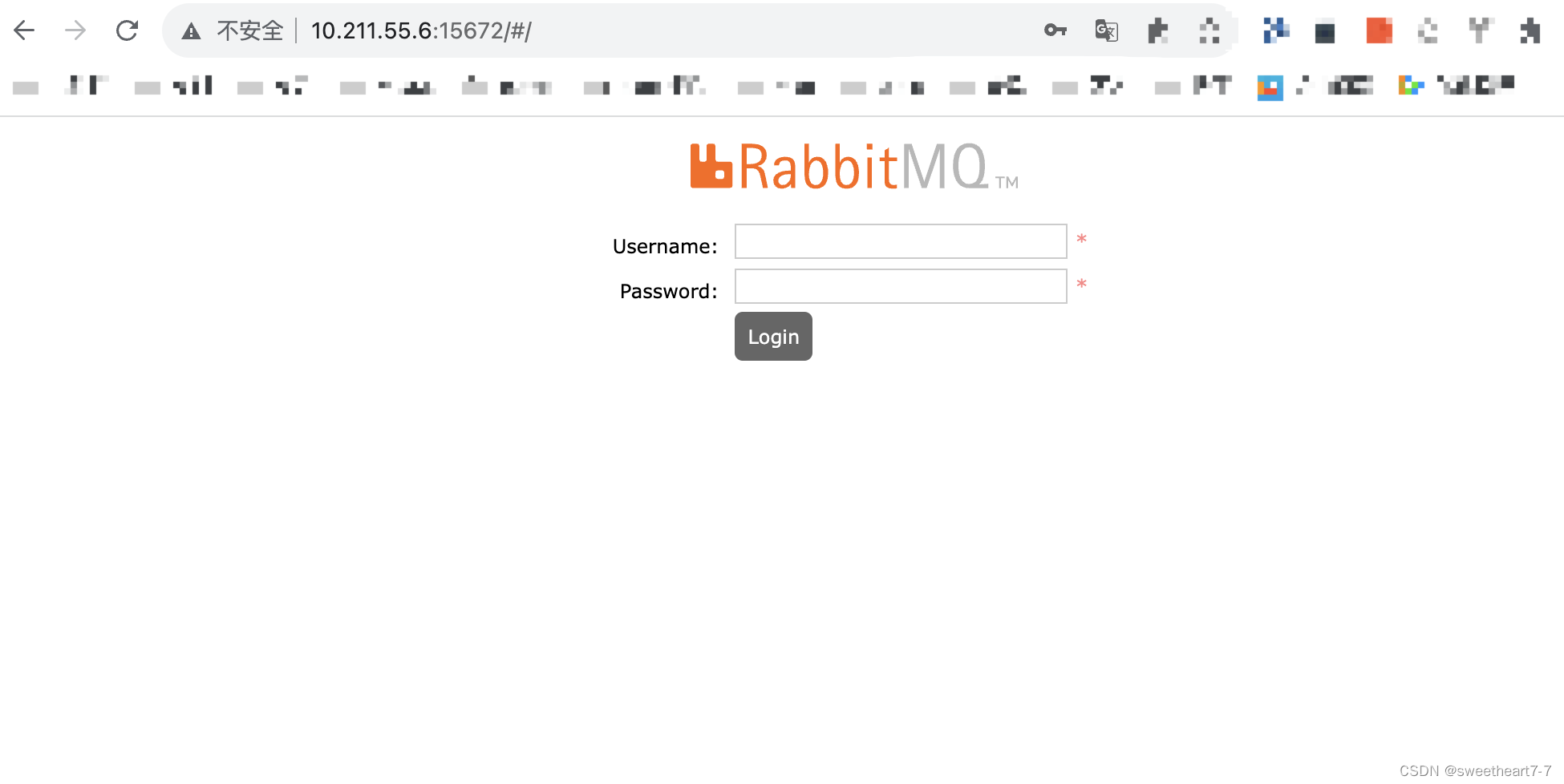Viewport: 1564px width, 784px height.
Task: Click the Username: label
Action: (665, 246)
